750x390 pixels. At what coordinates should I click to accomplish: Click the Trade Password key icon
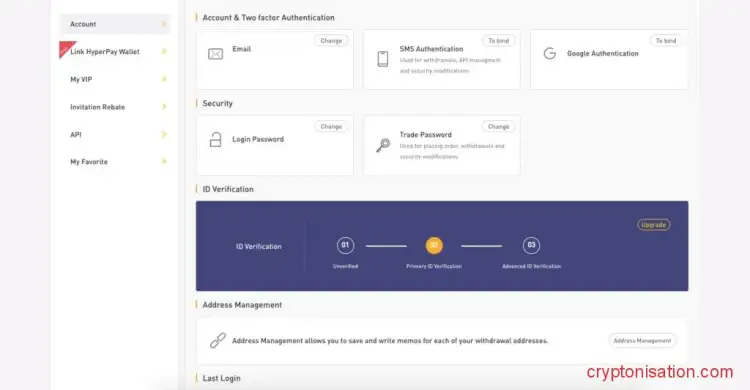tap(383, 145)
